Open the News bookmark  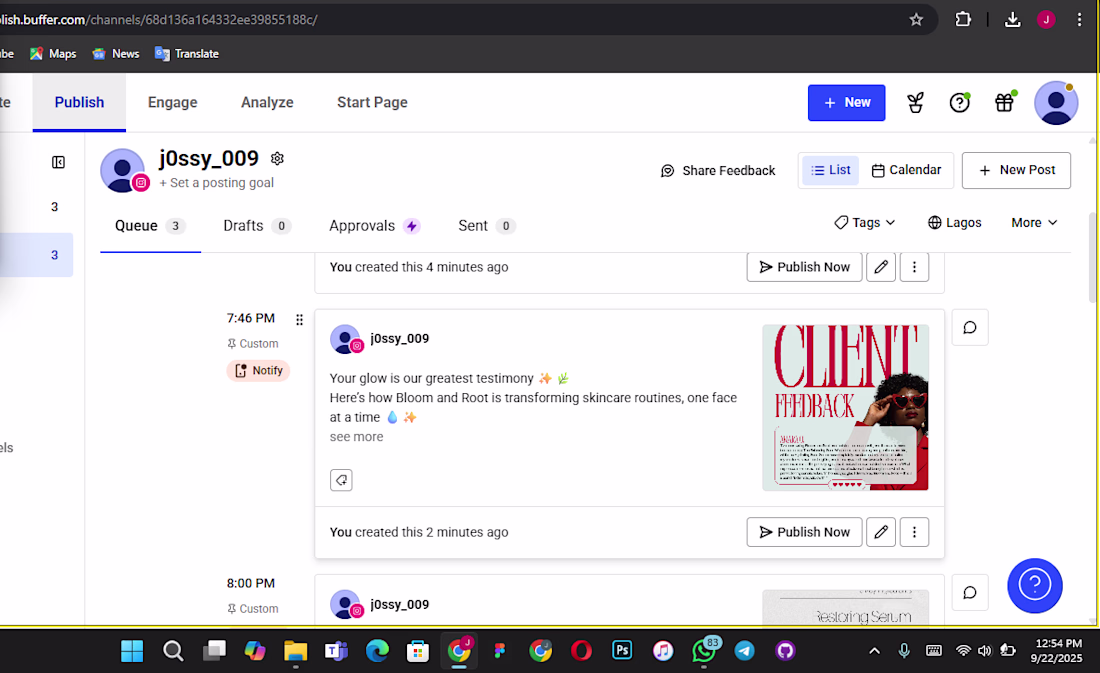coord(116,53)
